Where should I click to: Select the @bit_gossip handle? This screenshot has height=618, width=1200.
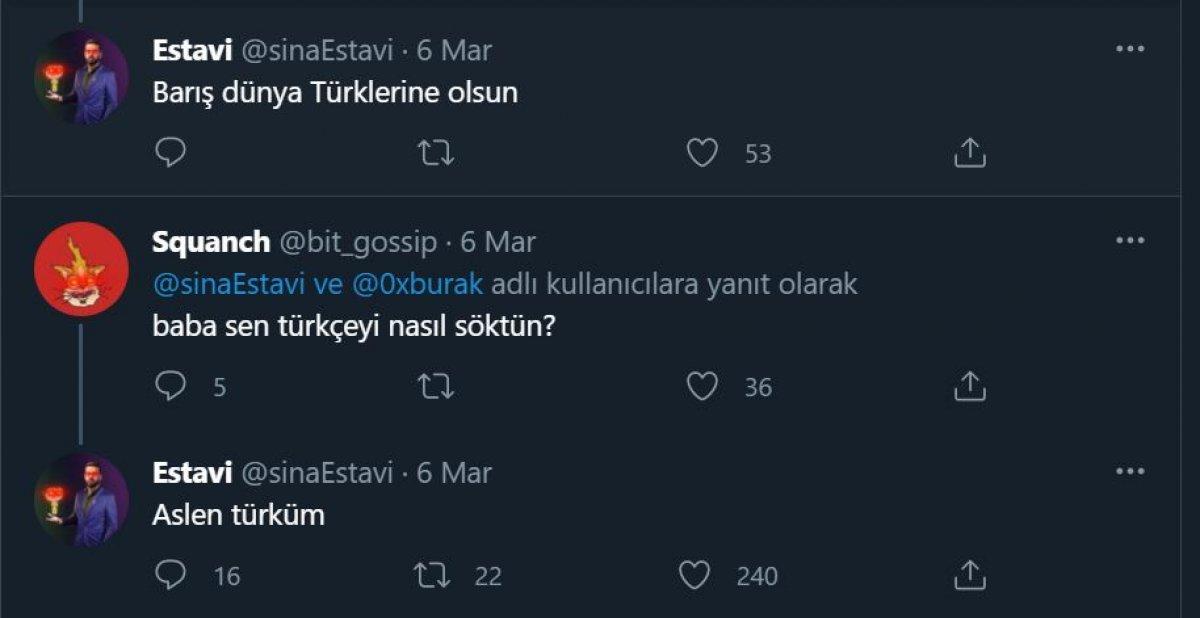(x=362, y=242)
